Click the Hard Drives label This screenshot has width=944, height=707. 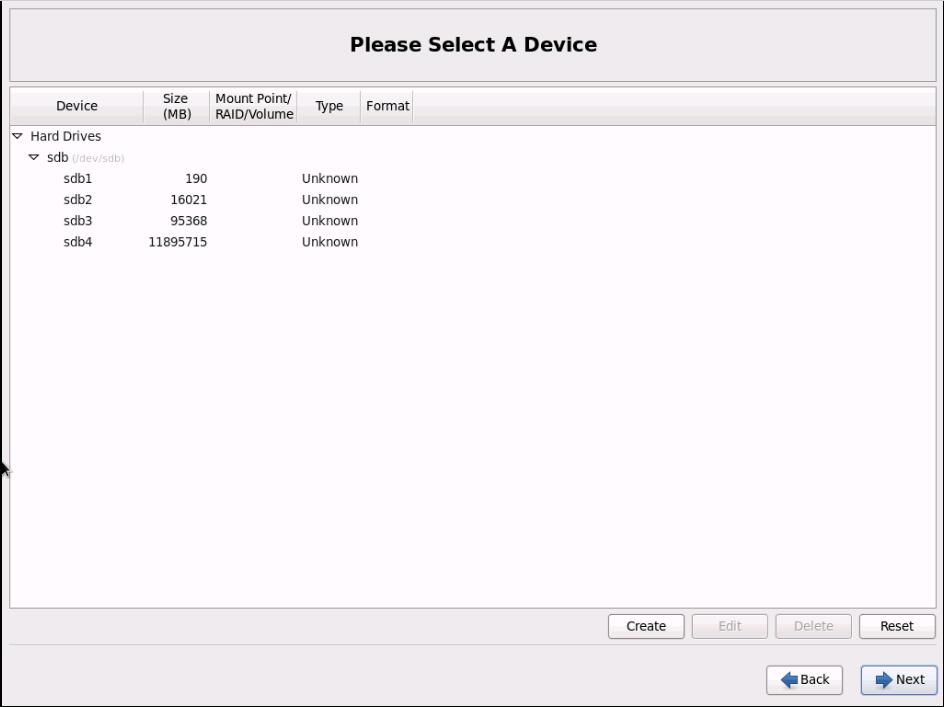65,136
